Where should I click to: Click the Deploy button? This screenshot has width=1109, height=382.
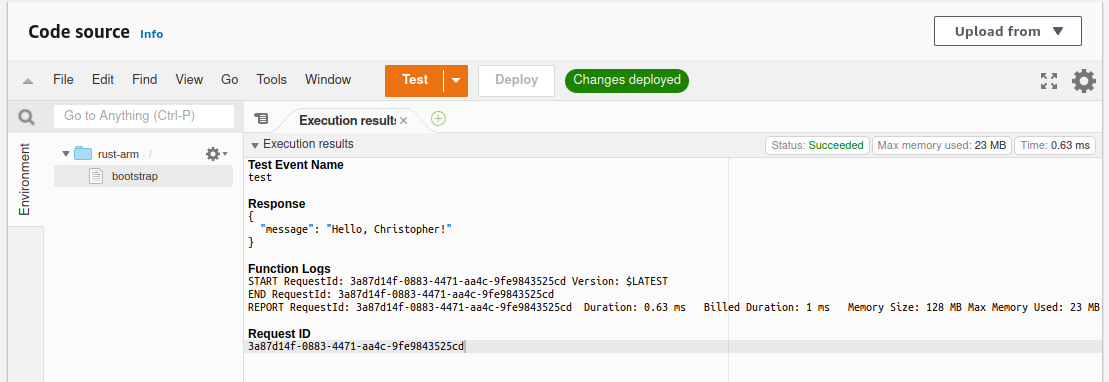tap(516, 81)
